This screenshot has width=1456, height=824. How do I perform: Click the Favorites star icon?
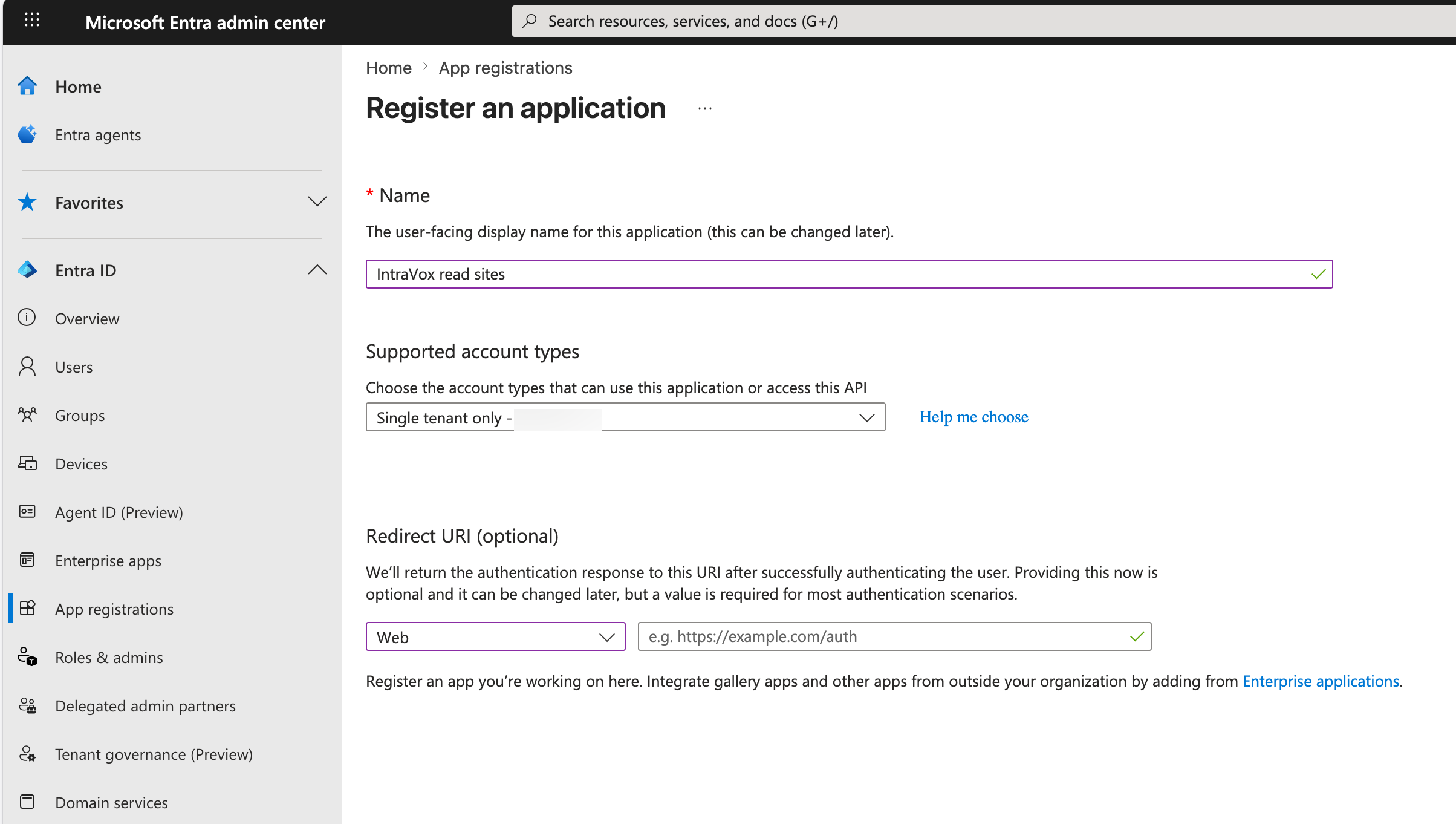(27, 202)
